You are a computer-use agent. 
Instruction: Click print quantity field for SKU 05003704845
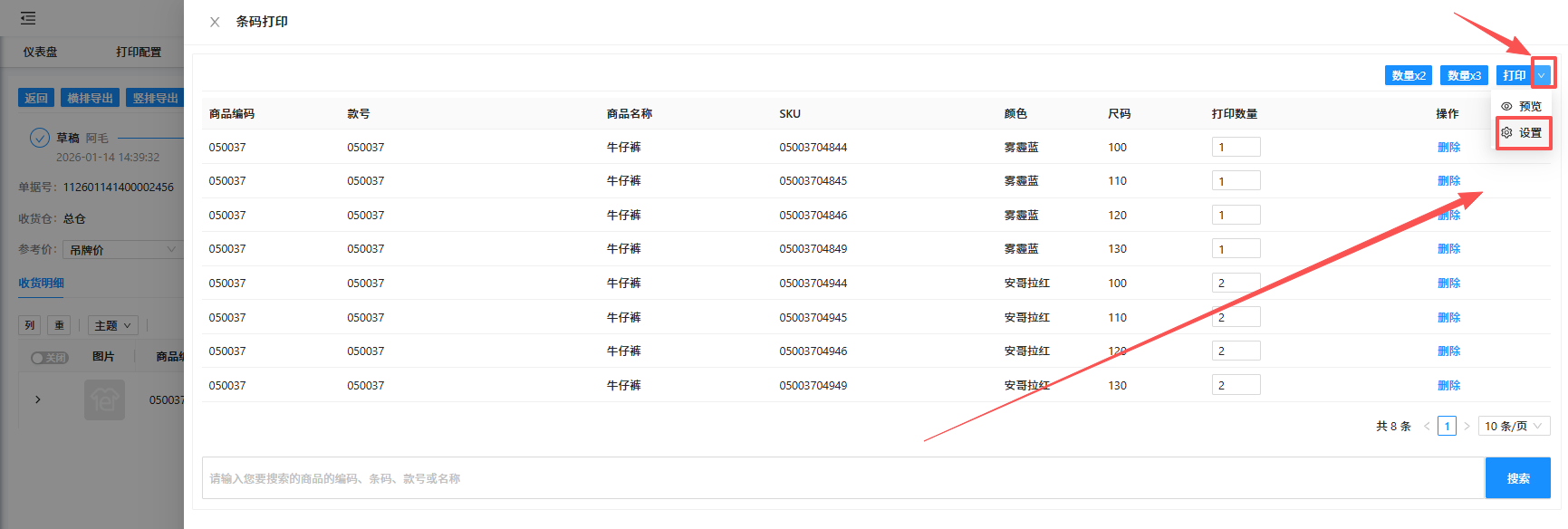click(1236, 181)
